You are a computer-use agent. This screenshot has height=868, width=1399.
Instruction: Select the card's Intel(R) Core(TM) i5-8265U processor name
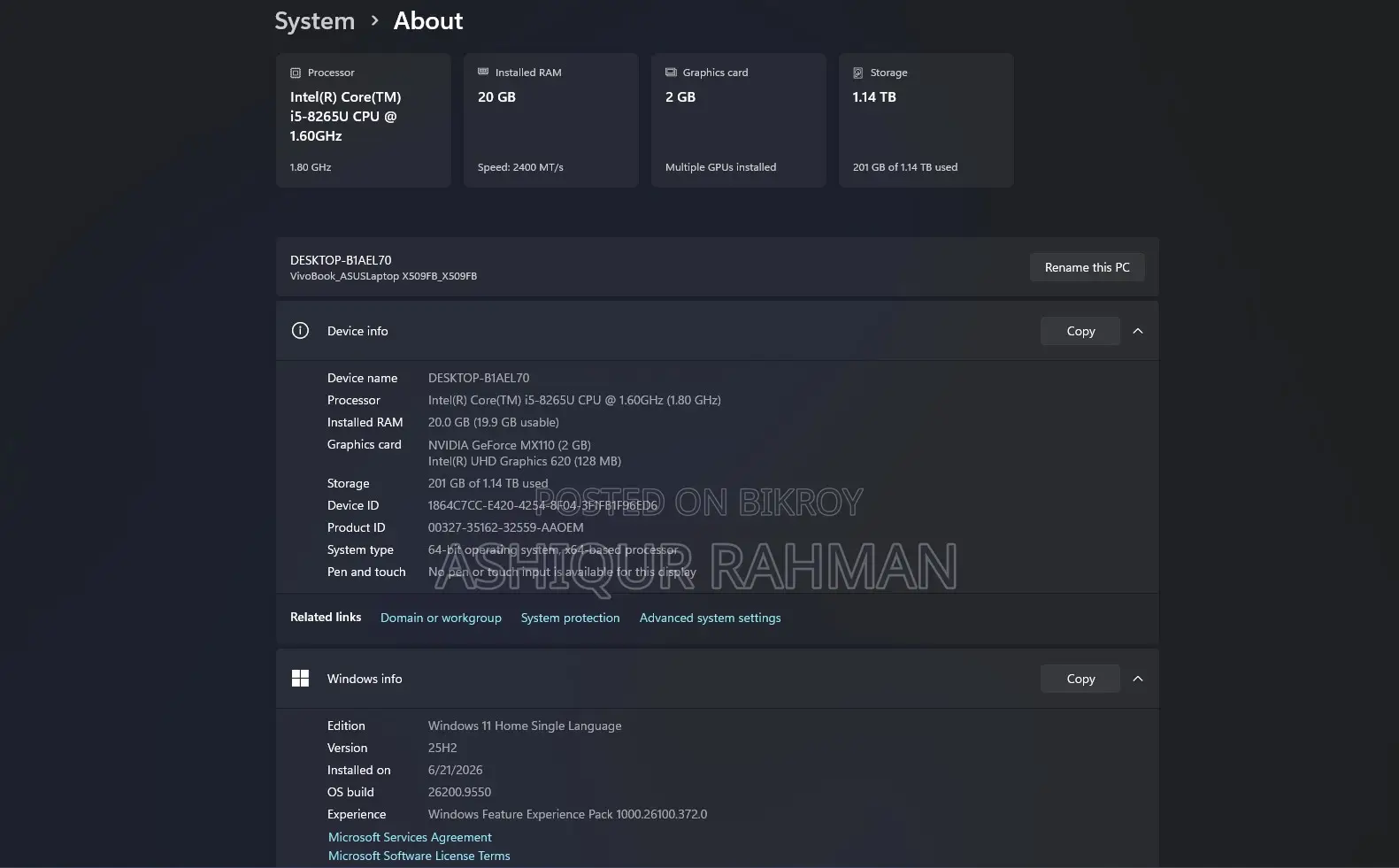[x=345, y=117]
